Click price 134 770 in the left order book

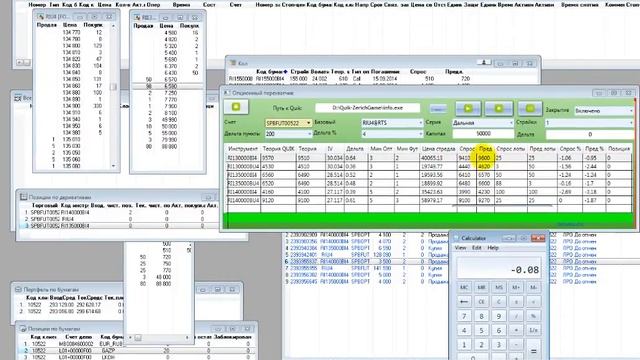71,32
